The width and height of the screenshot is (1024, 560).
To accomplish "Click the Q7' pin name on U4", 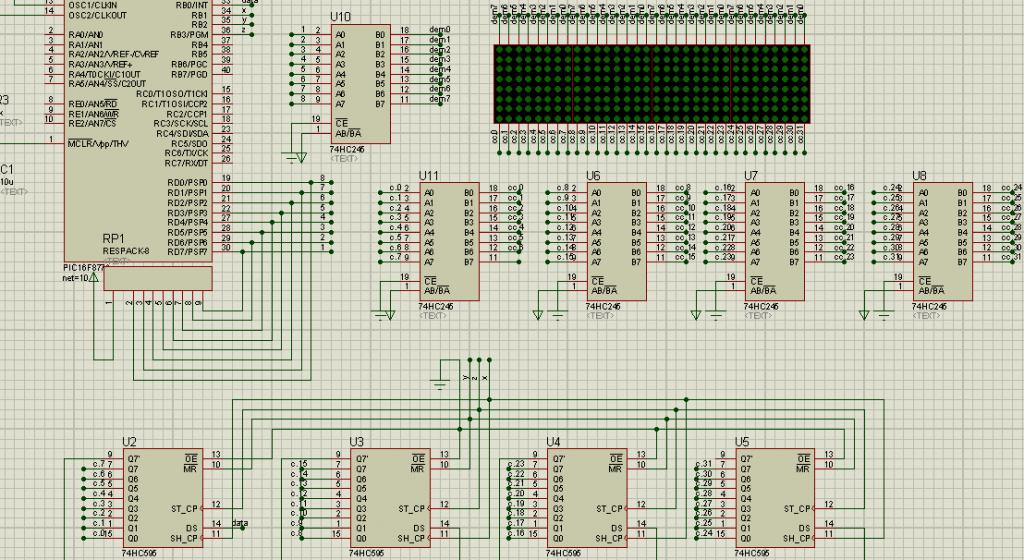I will click(558, 459).
